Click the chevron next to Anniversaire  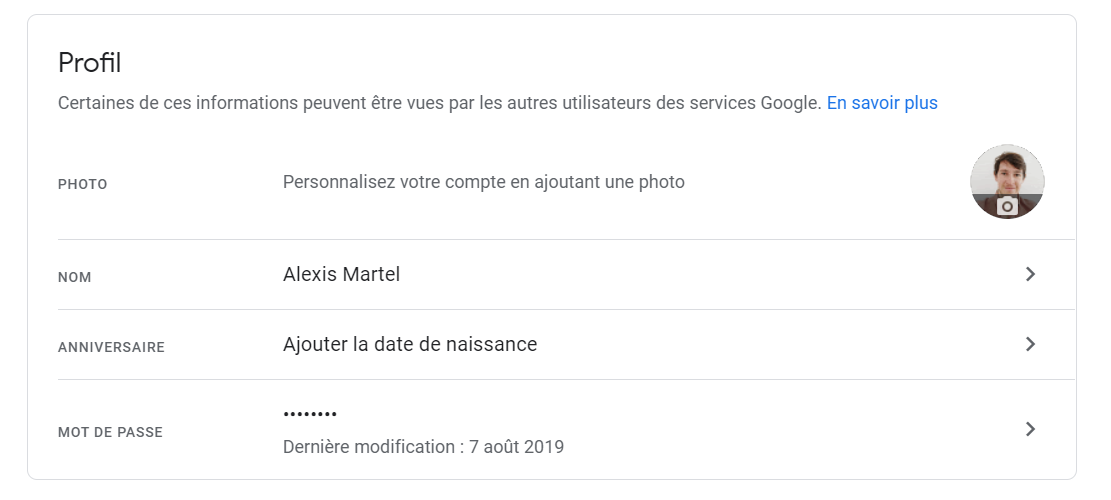click(x=1030, y=344)
